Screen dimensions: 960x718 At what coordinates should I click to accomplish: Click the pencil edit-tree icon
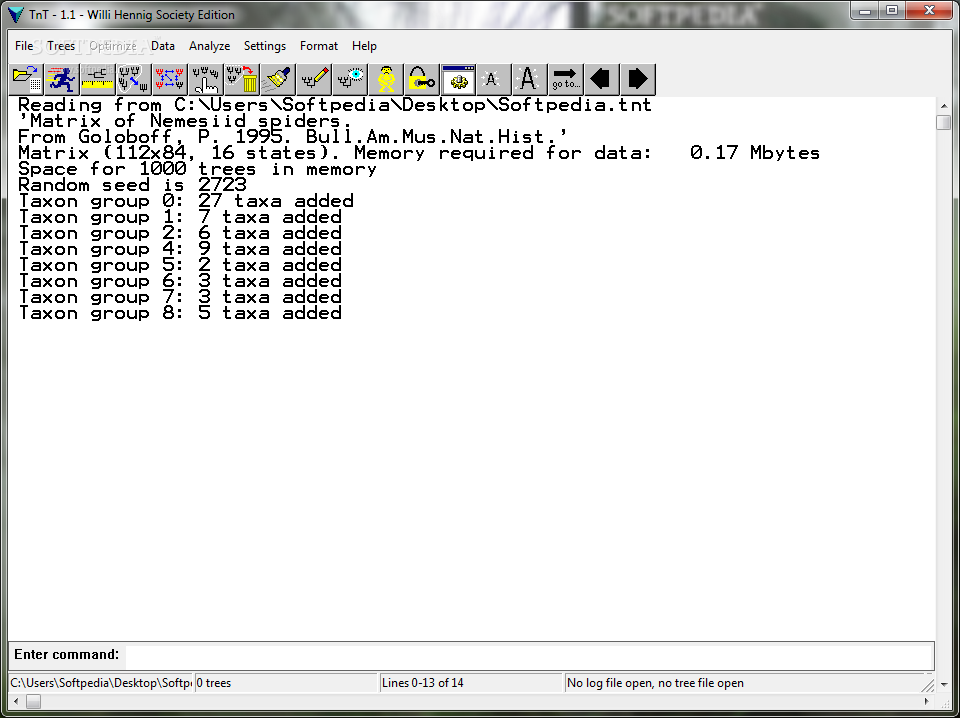(313, 80)
